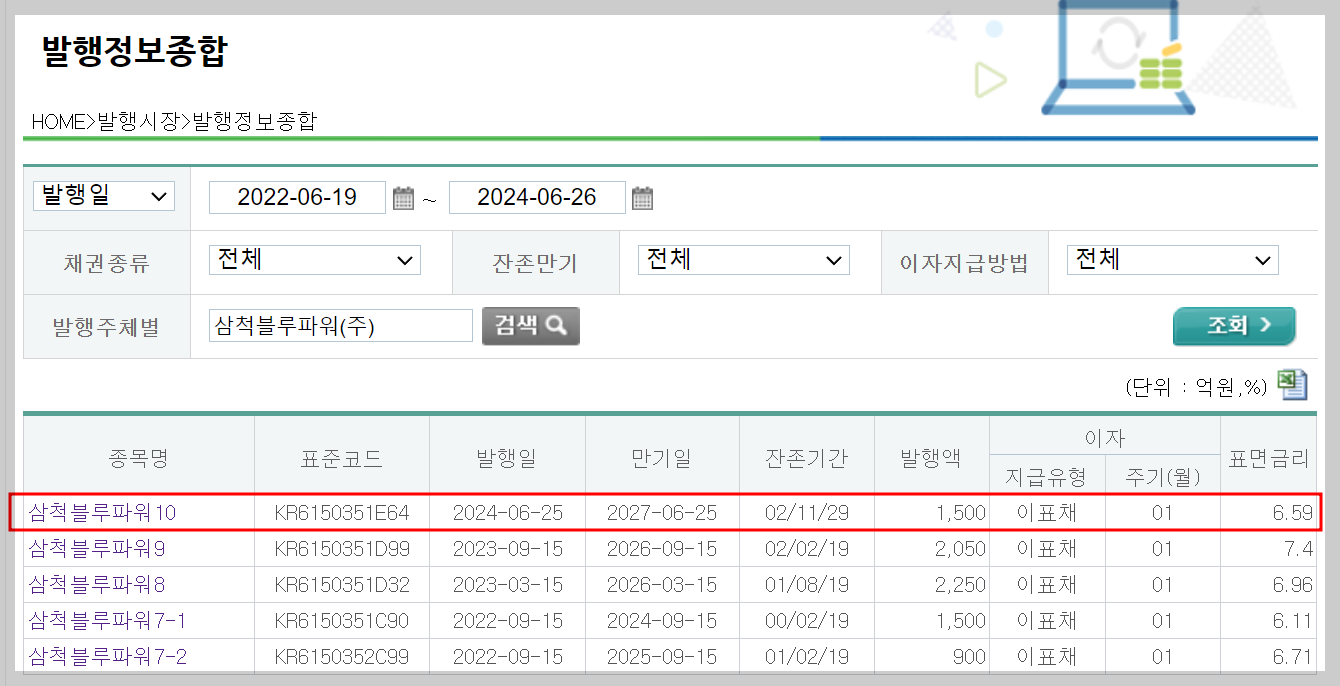The width and height of the screenshot is (1340, 686).
Task: Open the start date calendar picker icon
Action: click(403, 198)
